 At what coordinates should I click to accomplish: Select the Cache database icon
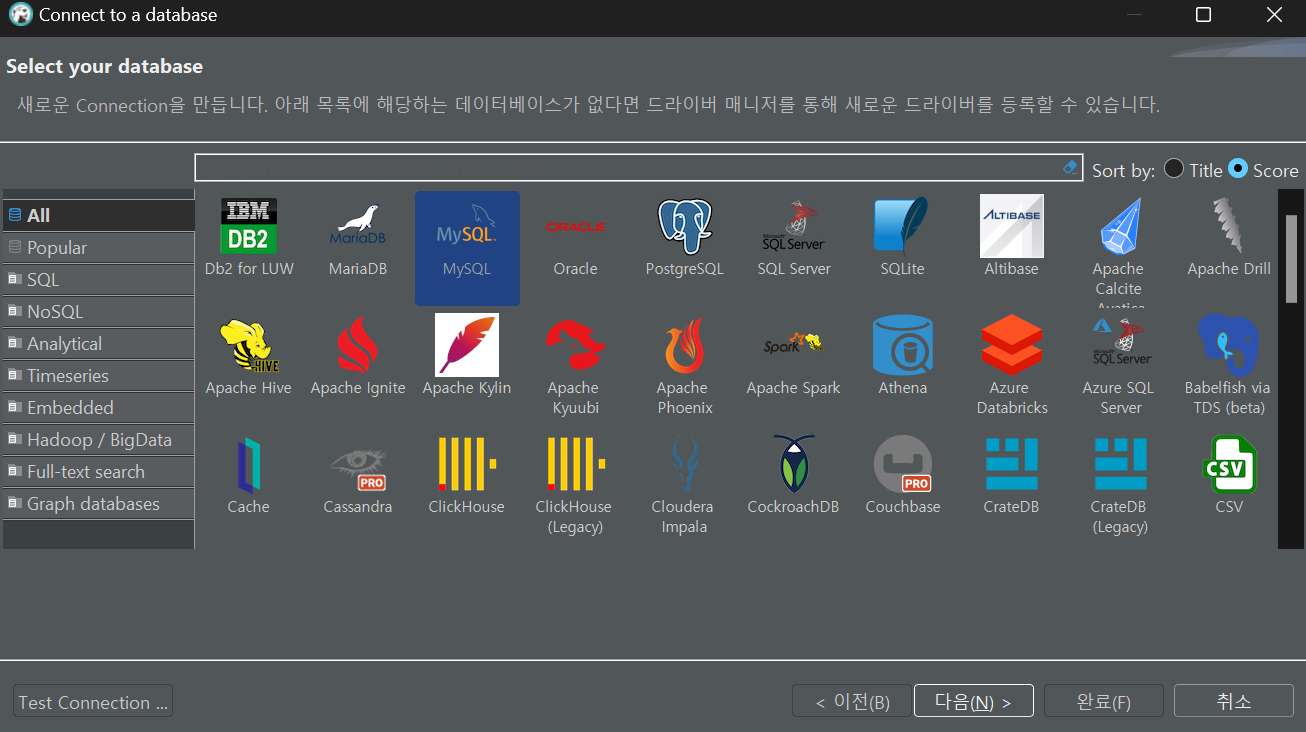(249, 464)
